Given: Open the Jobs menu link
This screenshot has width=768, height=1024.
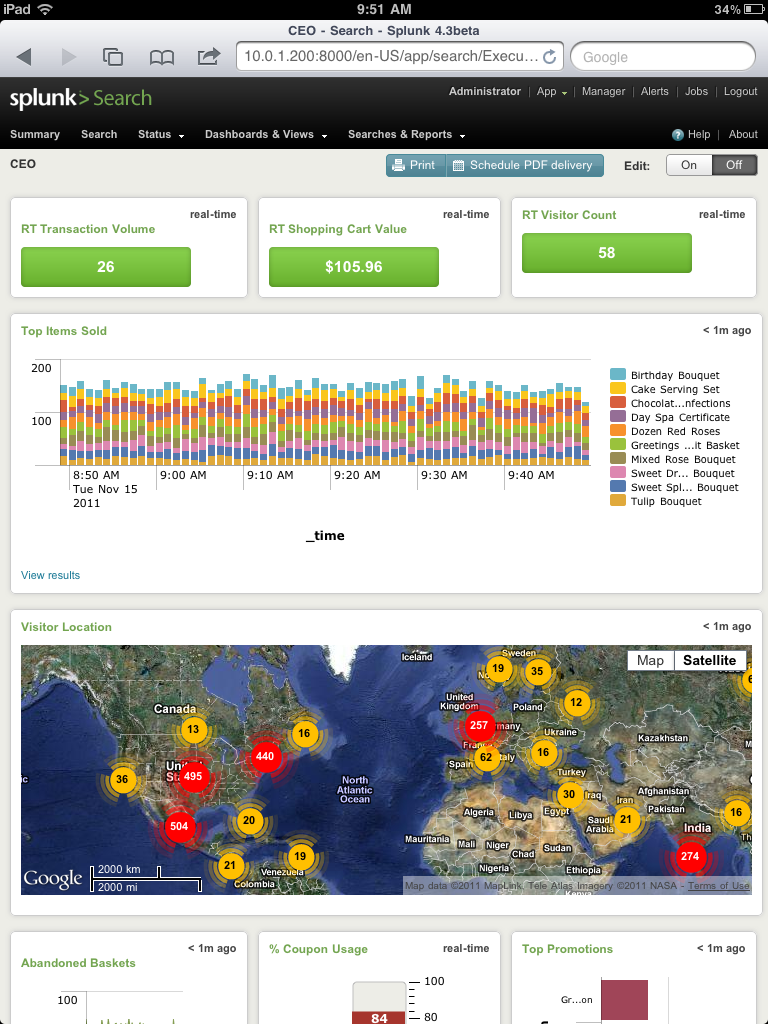Looking at the screenshot, I should coord(696,91).
